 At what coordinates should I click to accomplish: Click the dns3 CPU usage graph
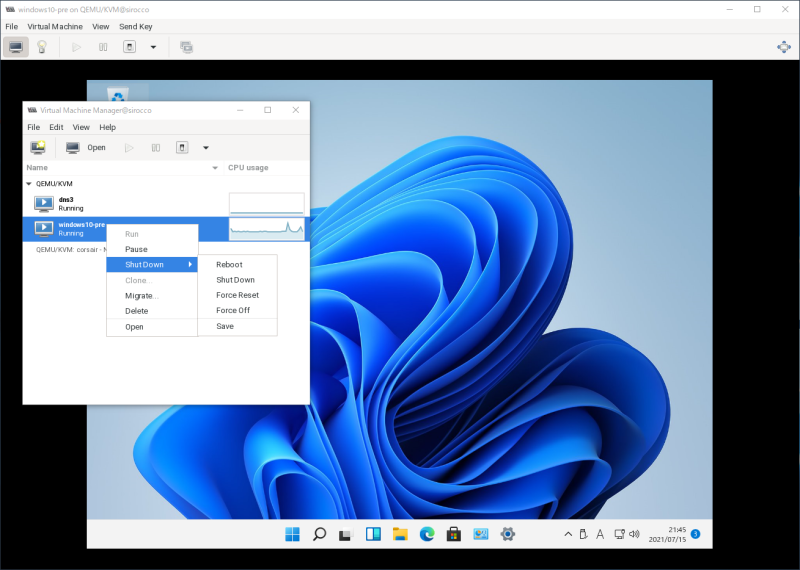coord(267,204)
